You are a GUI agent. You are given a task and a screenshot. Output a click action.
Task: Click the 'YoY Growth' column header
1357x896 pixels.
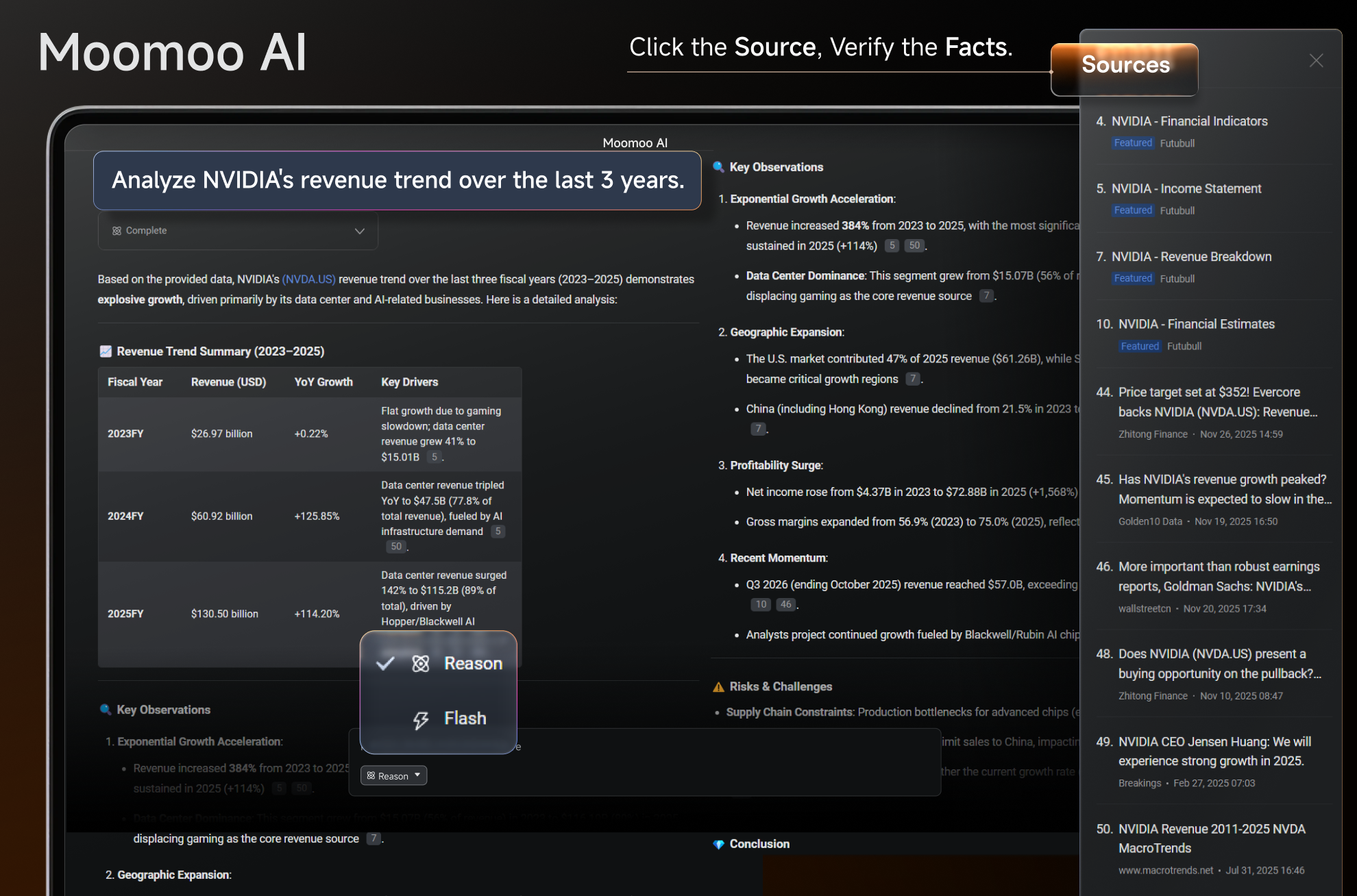(x=323, y=382)
